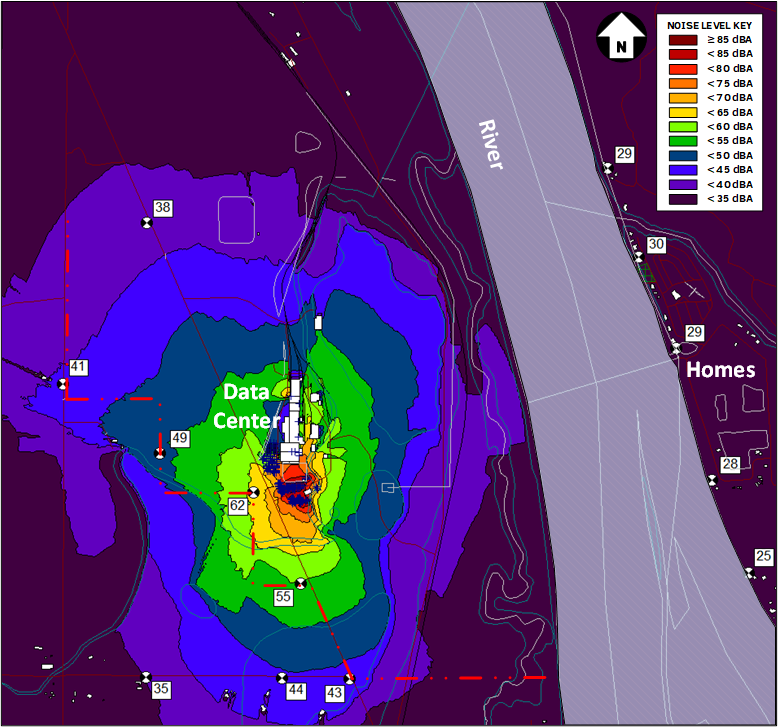
Task: Select the receptor marker beside label 49
Action: (x=160, y=454)
